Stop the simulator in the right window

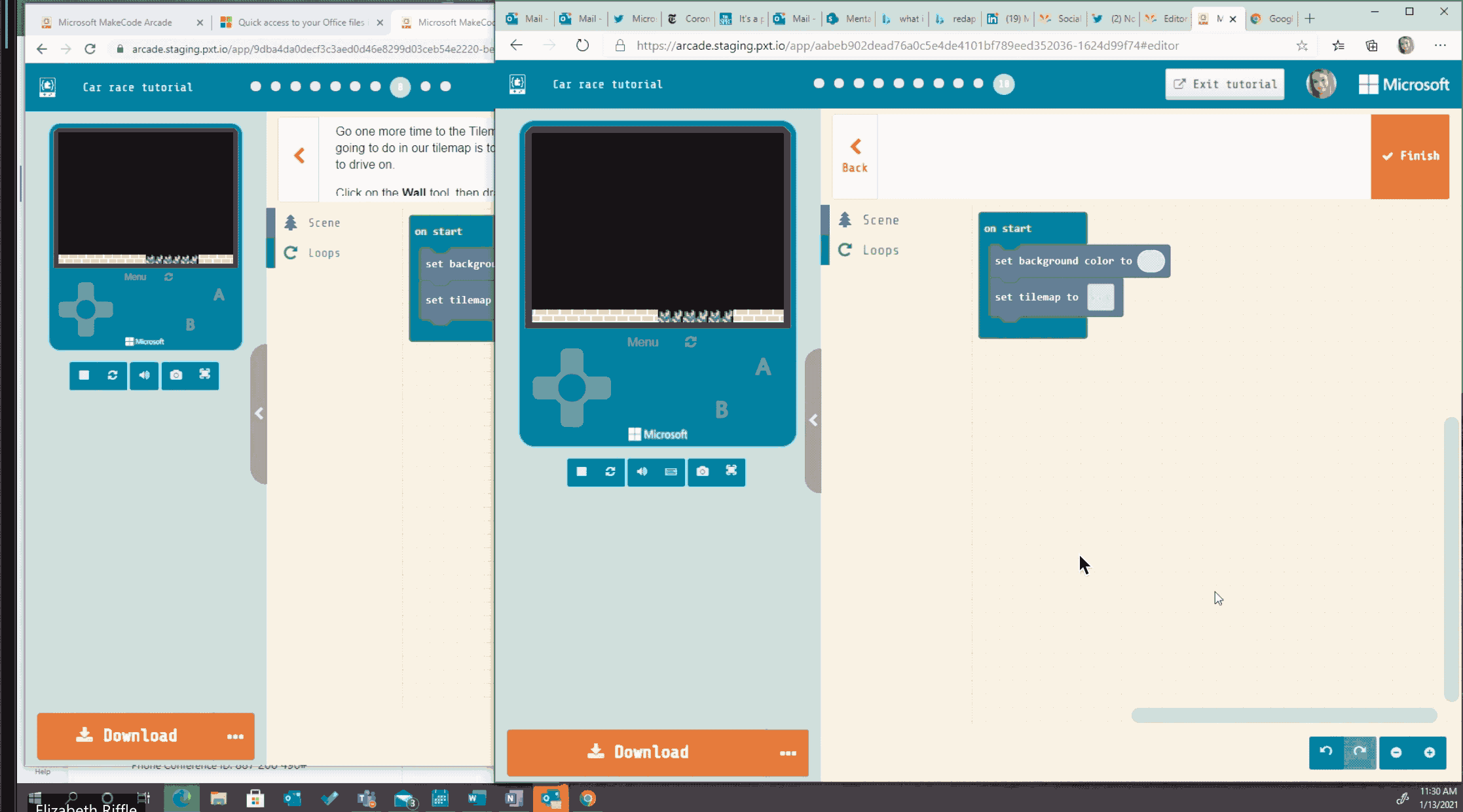(582, 471)
